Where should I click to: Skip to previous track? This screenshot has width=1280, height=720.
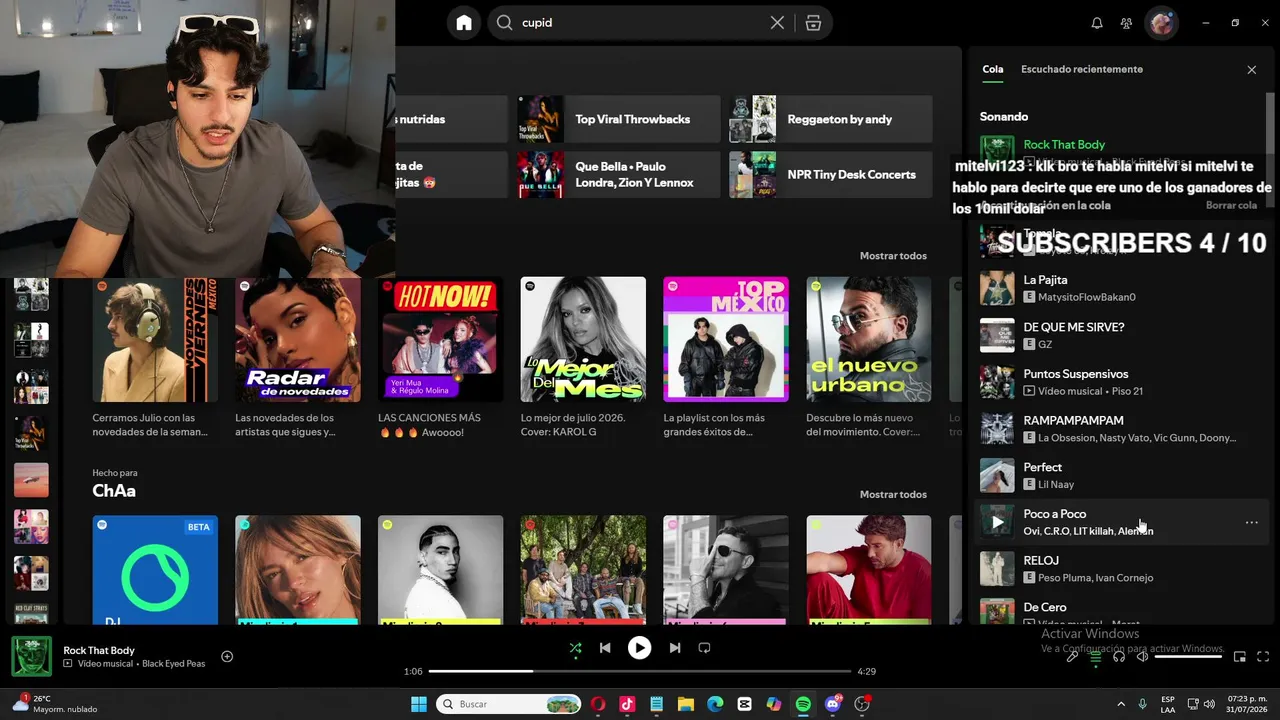605,648
